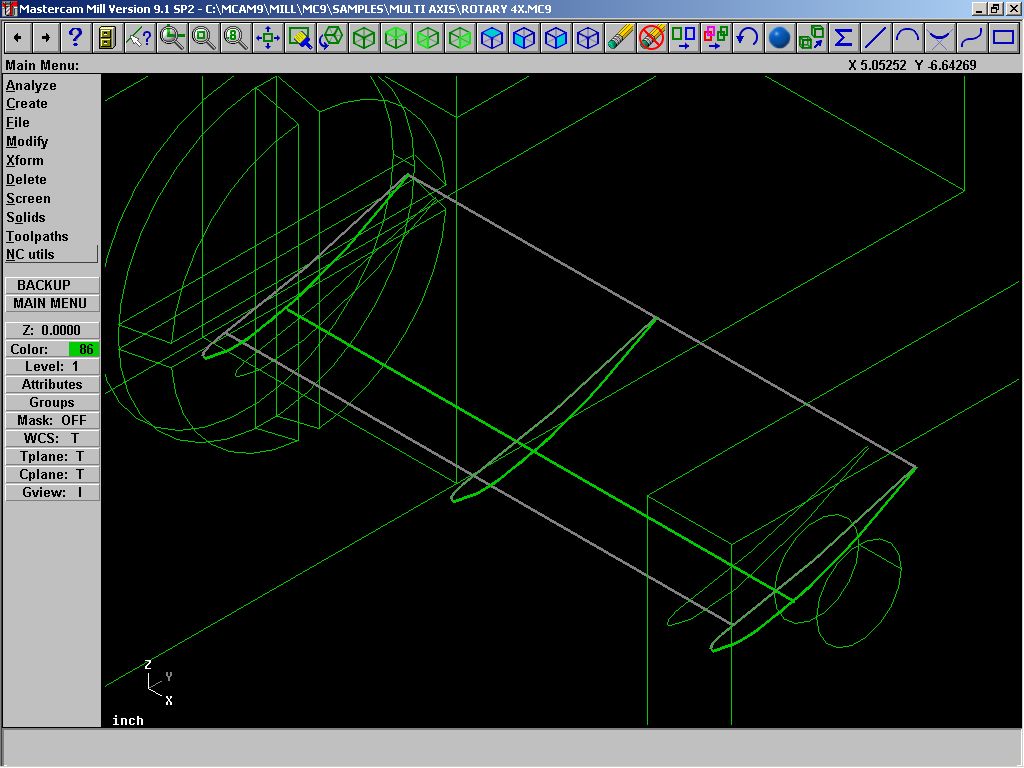Select the create arc tool icon
Screen dimensions: 1024x768
[x=908, y=38]
